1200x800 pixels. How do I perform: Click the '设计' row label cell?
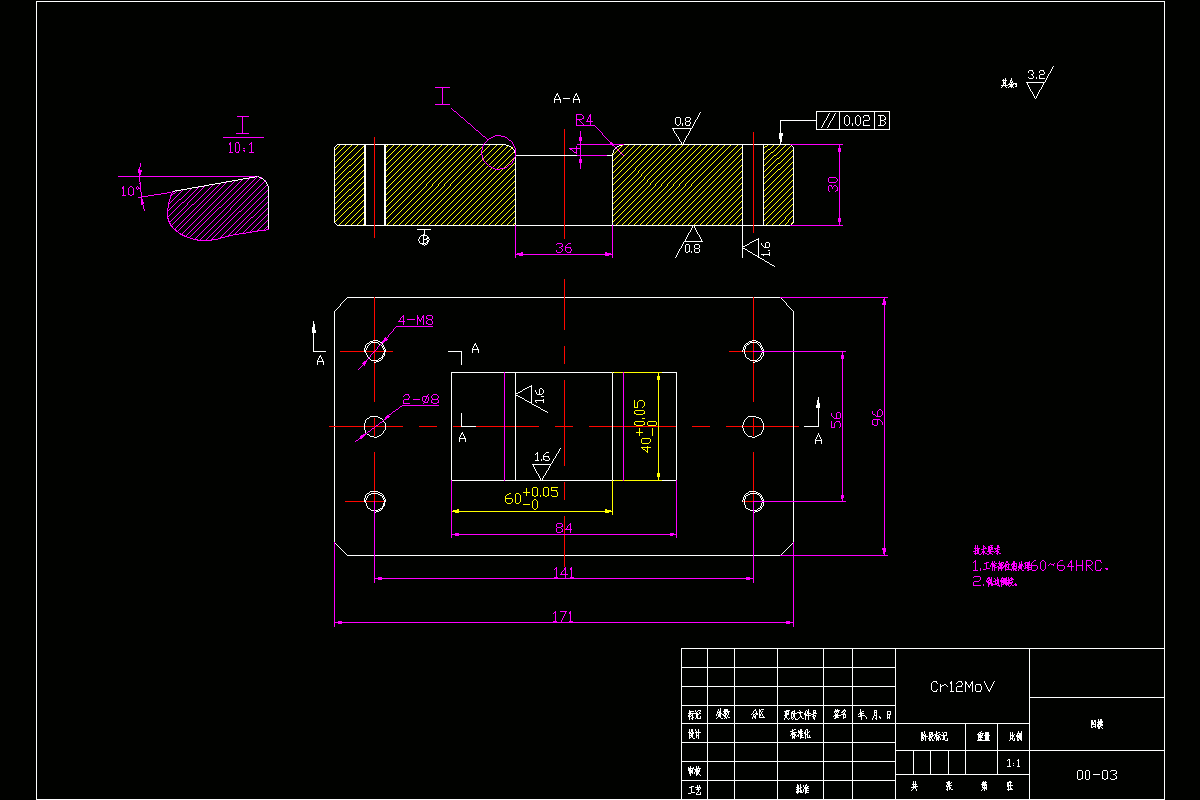pos(694,733)
